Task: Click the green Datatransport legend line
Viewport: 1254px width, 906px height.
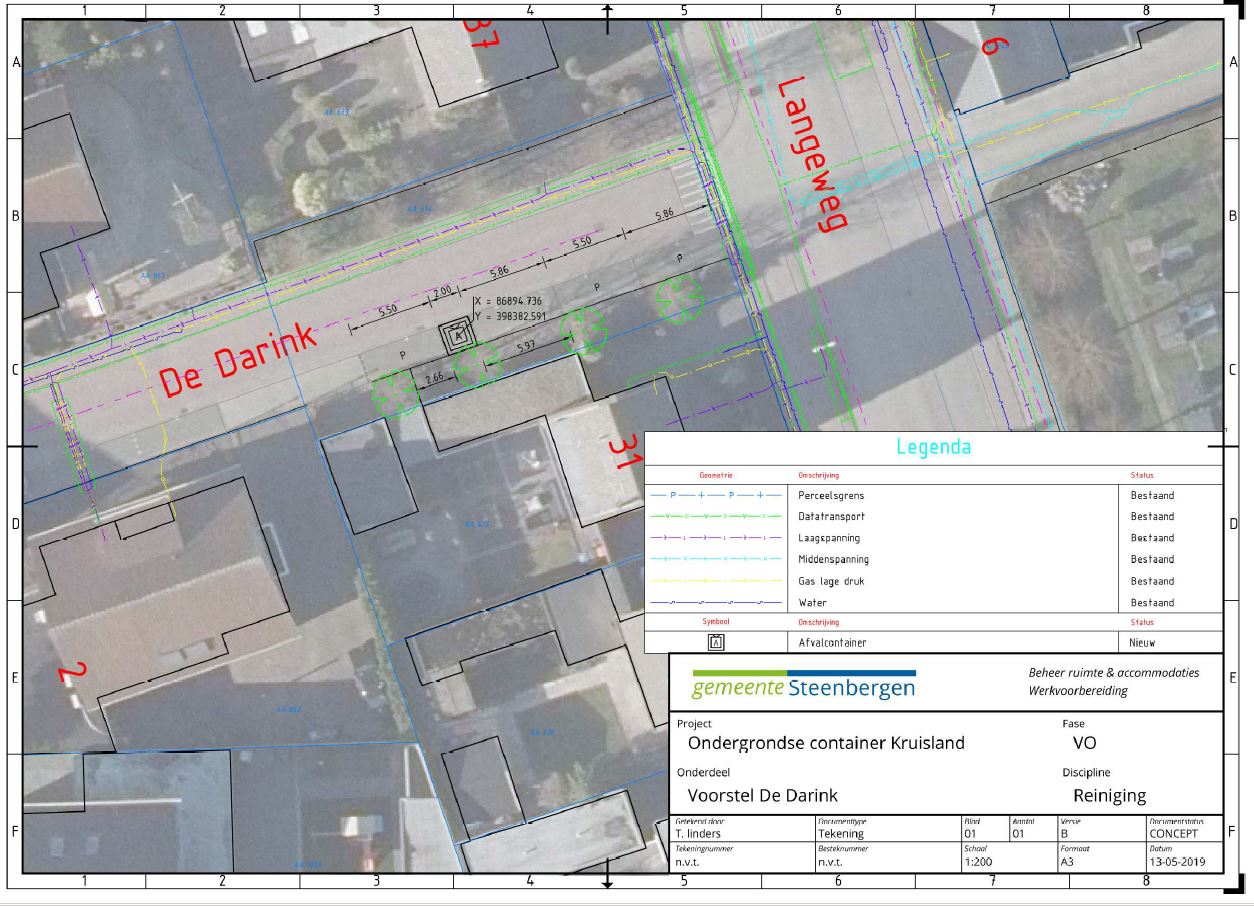Action: coord(716,517)
